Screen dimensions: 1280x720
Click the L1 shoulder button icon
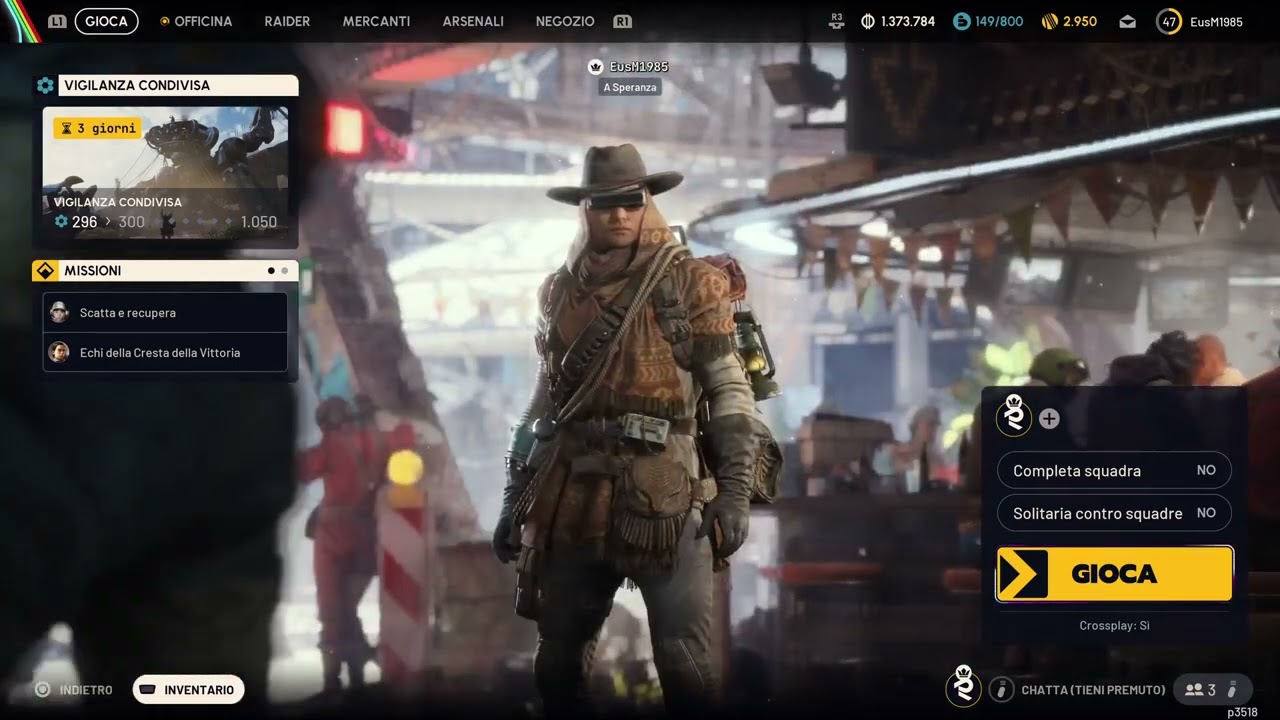(57, 21)
